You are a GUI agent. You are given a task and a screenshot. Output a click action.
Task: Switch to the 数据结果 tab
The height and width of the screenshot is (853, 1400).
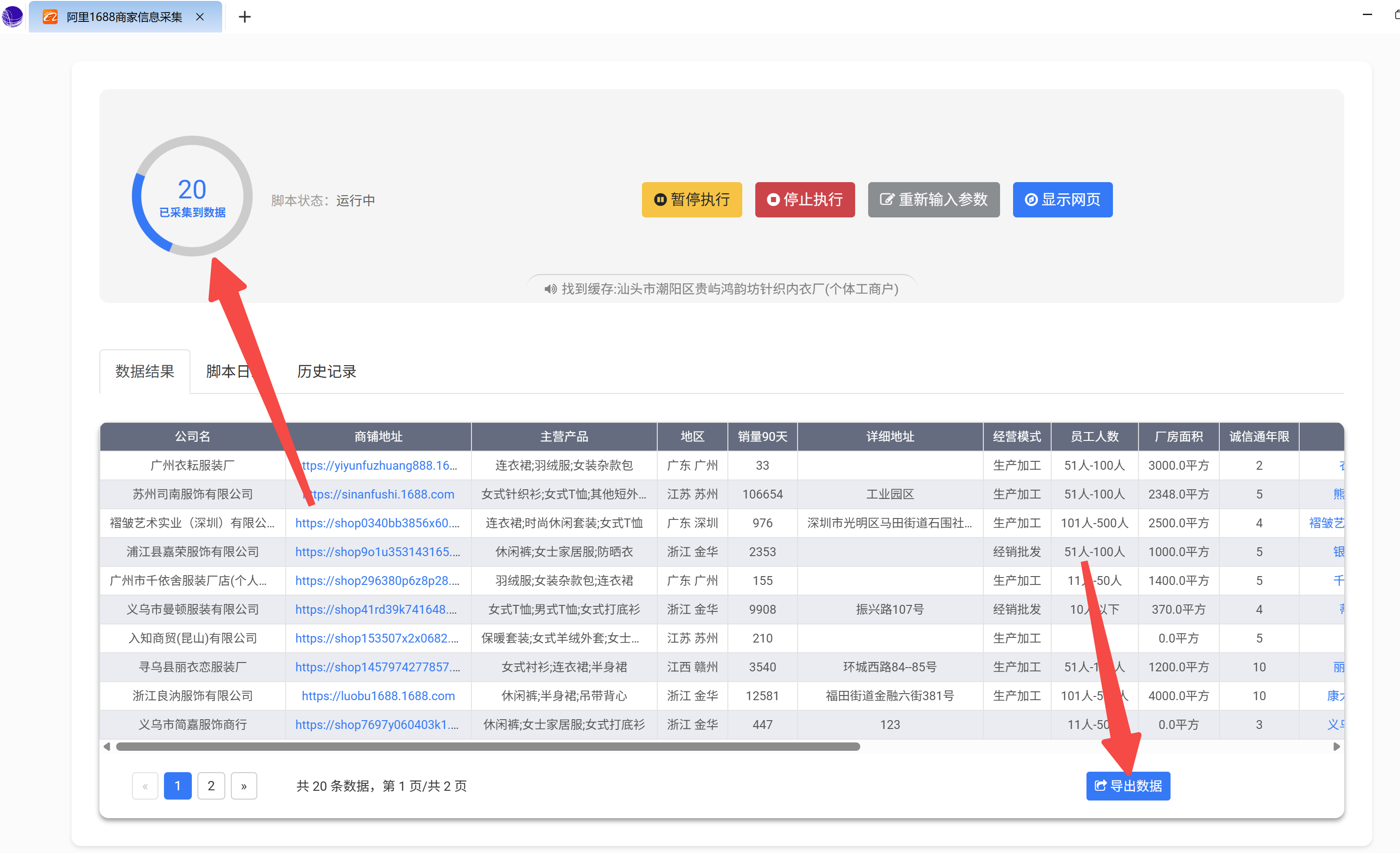click(x=145, y=372)
